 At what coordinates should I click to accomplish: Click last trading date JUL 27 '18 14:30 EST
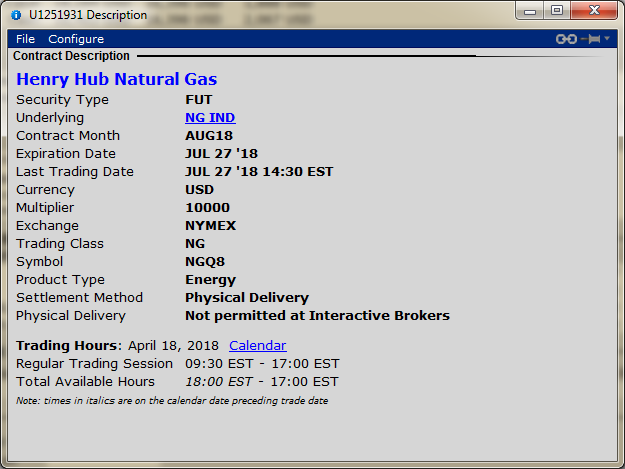coord(259,172)
